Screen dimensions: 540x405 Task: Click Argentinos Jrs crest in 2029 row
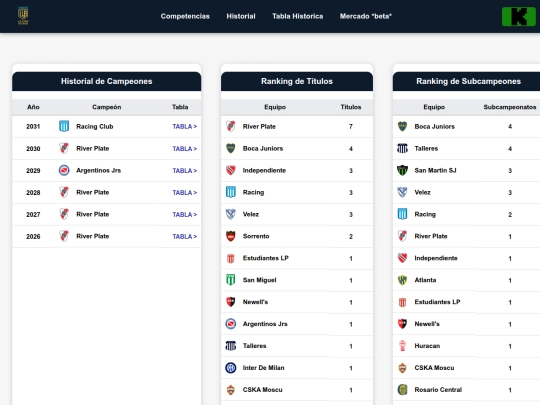click(64, 170)
